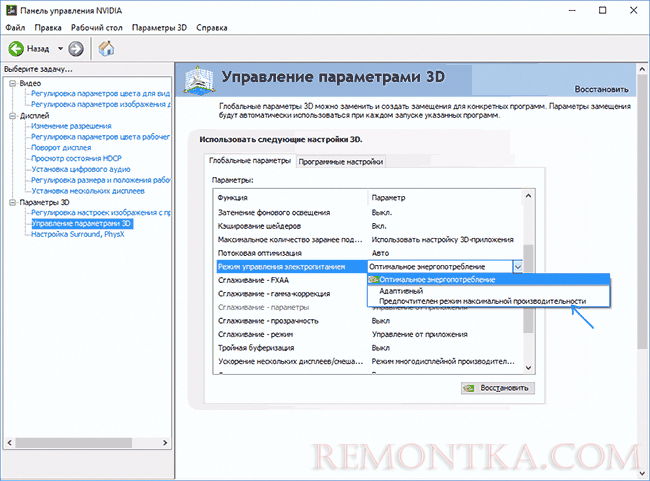Open the Home icon in toolbar
The width and height of the screenshot is (650, 481).
click(x=107, y=49)
